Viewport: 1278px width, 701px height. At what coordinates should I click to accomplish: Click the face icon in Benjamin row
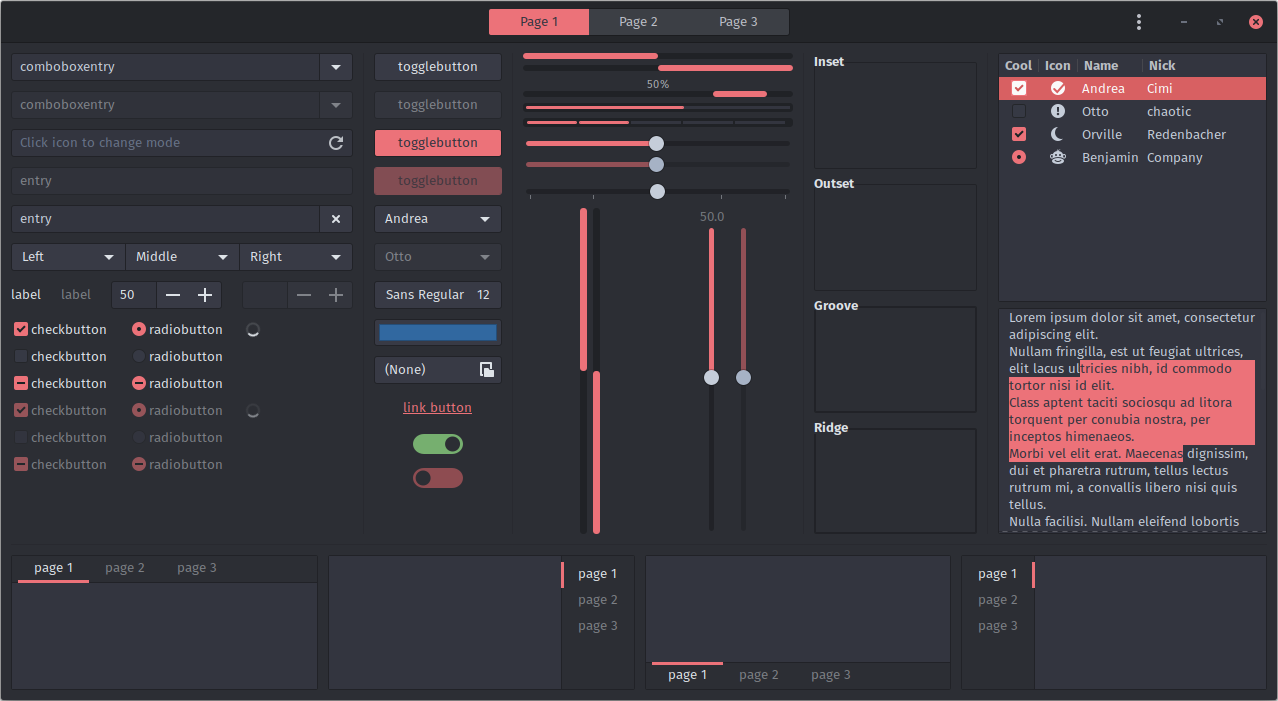(1057, 157)
